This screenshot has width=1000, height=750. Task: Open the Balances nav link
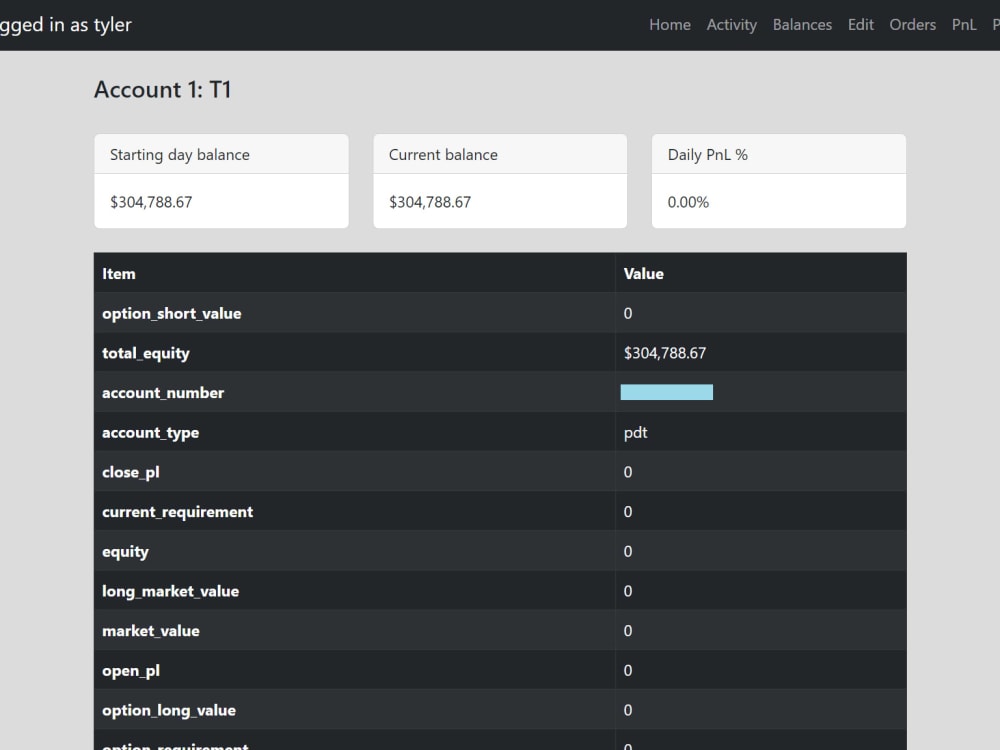click(802, 25)
